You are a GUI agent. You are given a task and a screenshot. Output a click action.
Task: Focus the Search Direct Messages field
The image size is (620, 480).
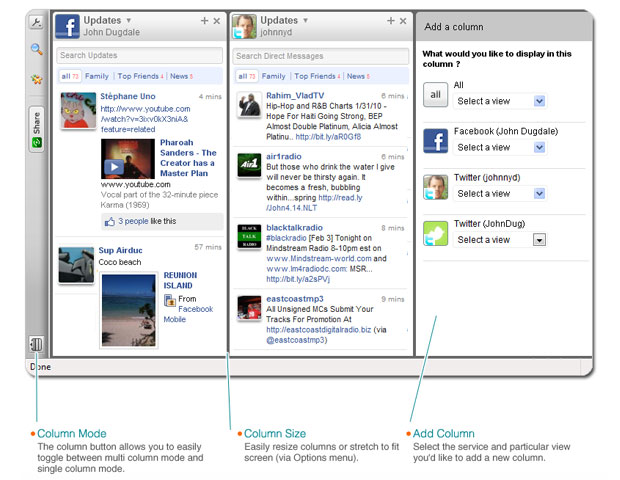click(321, 56)
